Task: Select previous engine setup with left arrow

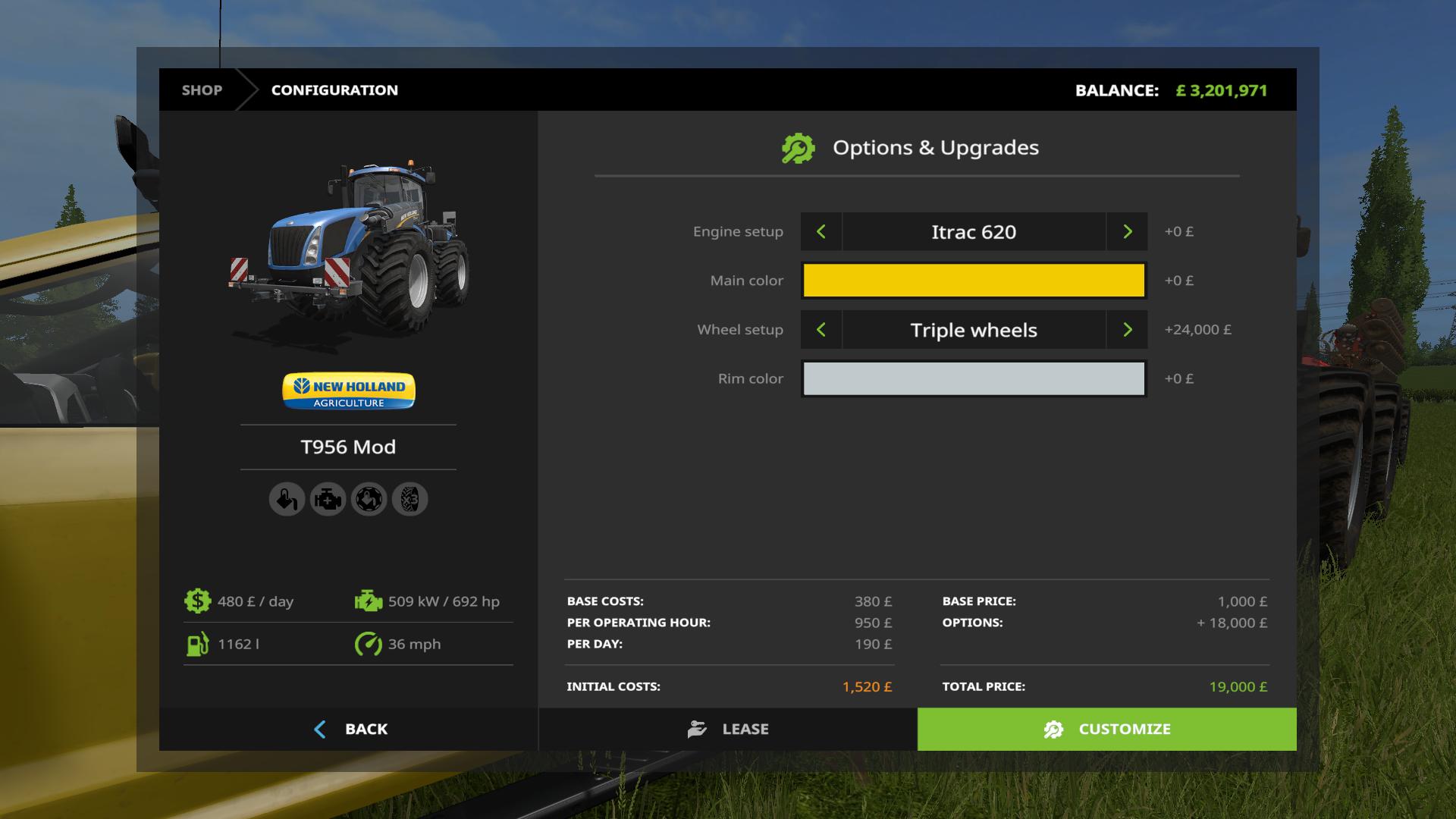Action: tap(821, 232)
